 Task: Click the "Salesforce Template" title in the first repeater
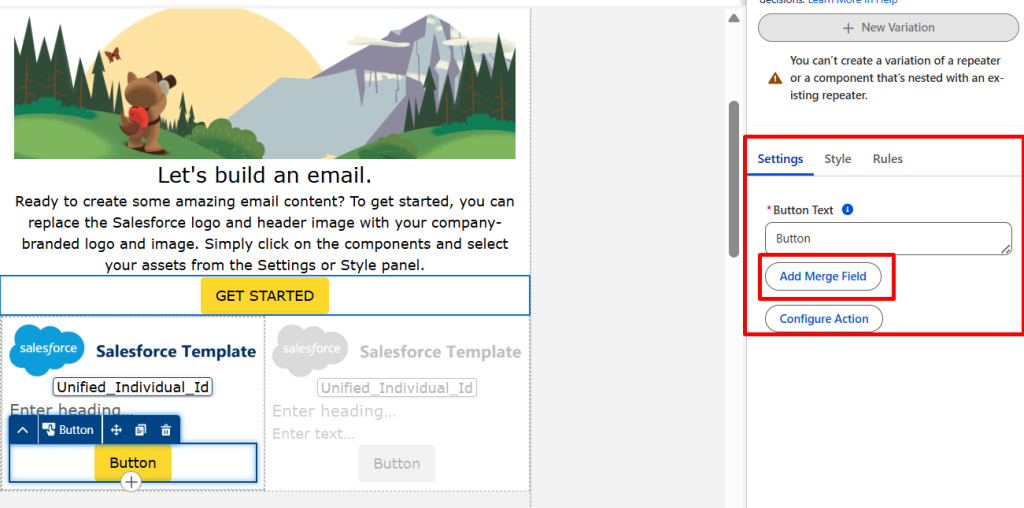click(176, 351)
